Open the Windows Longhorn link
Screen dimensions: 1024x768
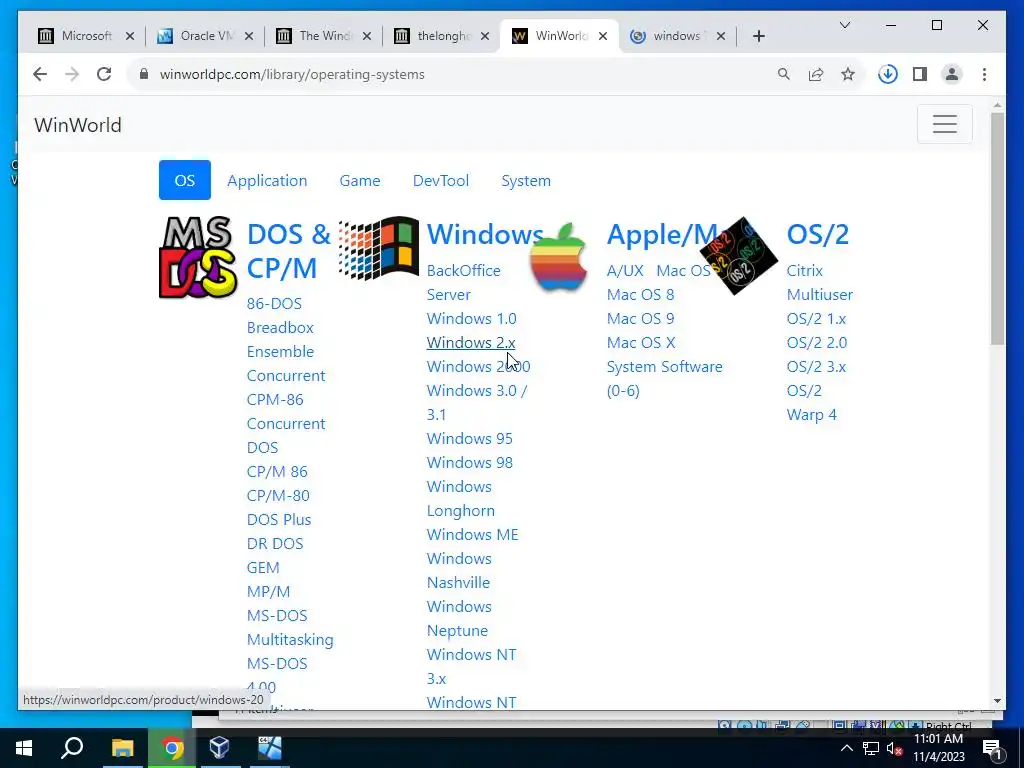pyautogui.click(x=460, y=499)
